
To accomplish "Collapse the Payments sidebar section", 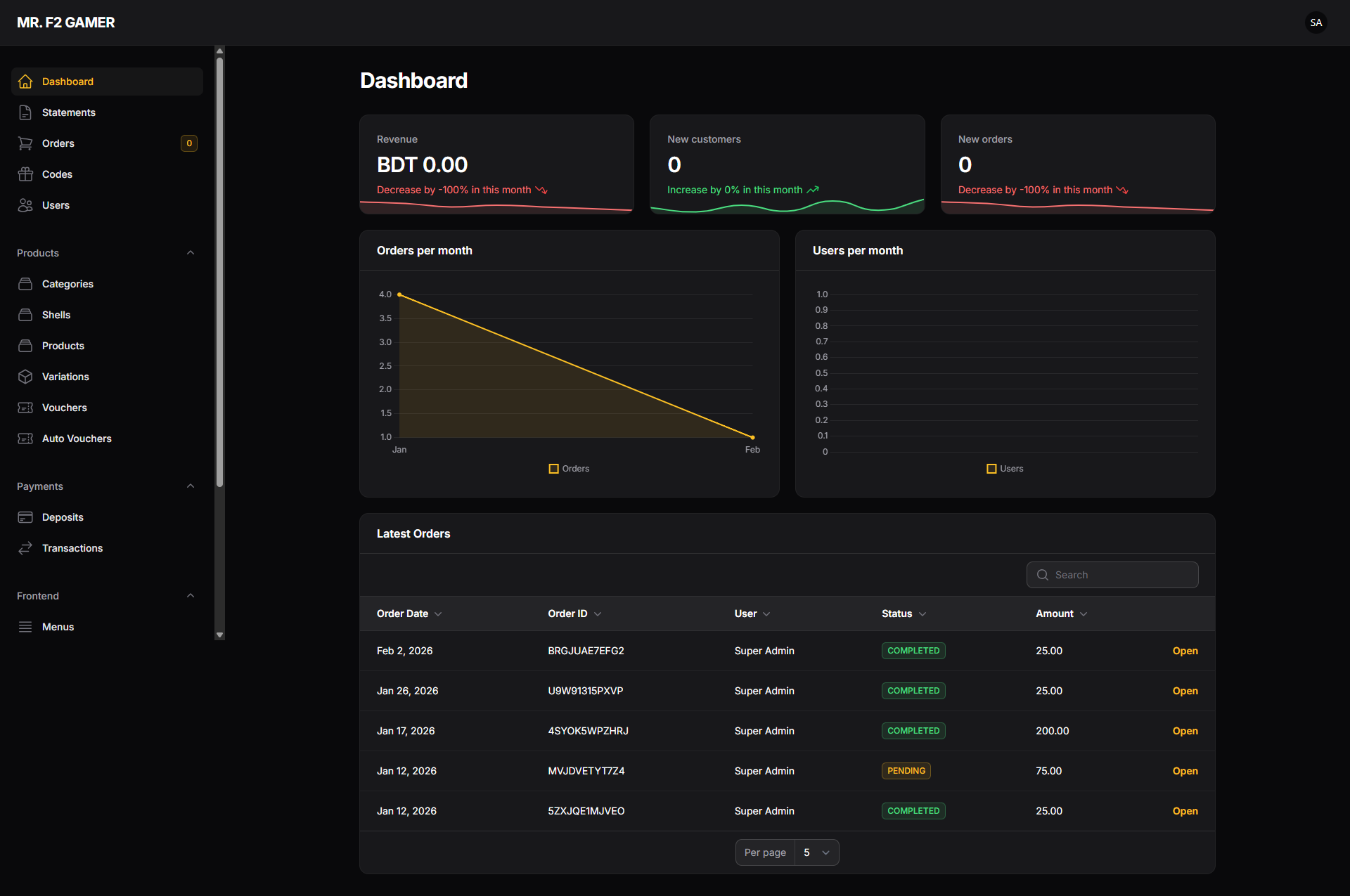I will tap(191, 486).
